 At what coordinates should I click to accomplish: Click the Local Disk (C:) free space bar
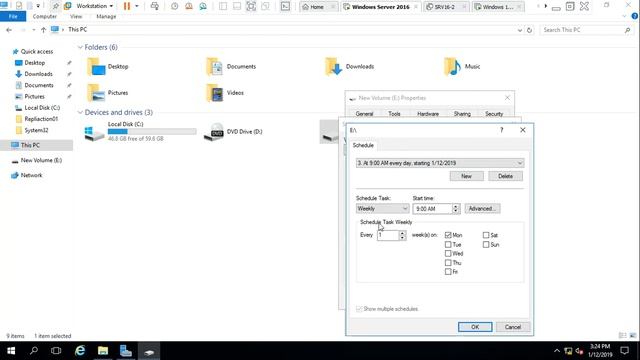coord(152,131)
